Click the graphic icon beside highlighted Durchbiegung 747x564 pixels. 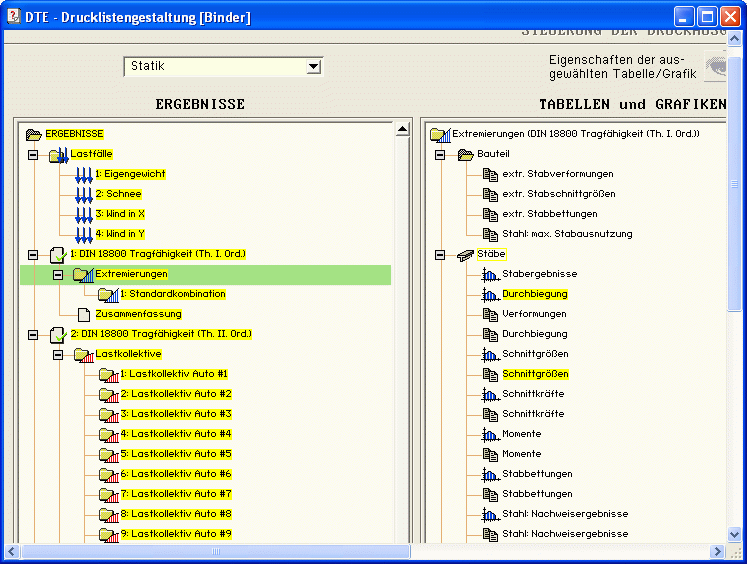coord(490,294)
